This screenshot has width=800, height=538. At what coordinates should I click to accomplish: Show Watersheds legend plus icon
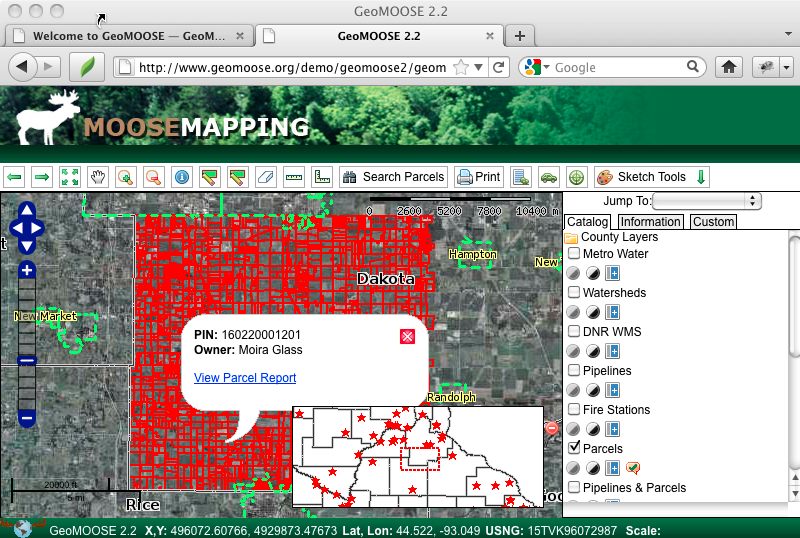coord(612,312)
